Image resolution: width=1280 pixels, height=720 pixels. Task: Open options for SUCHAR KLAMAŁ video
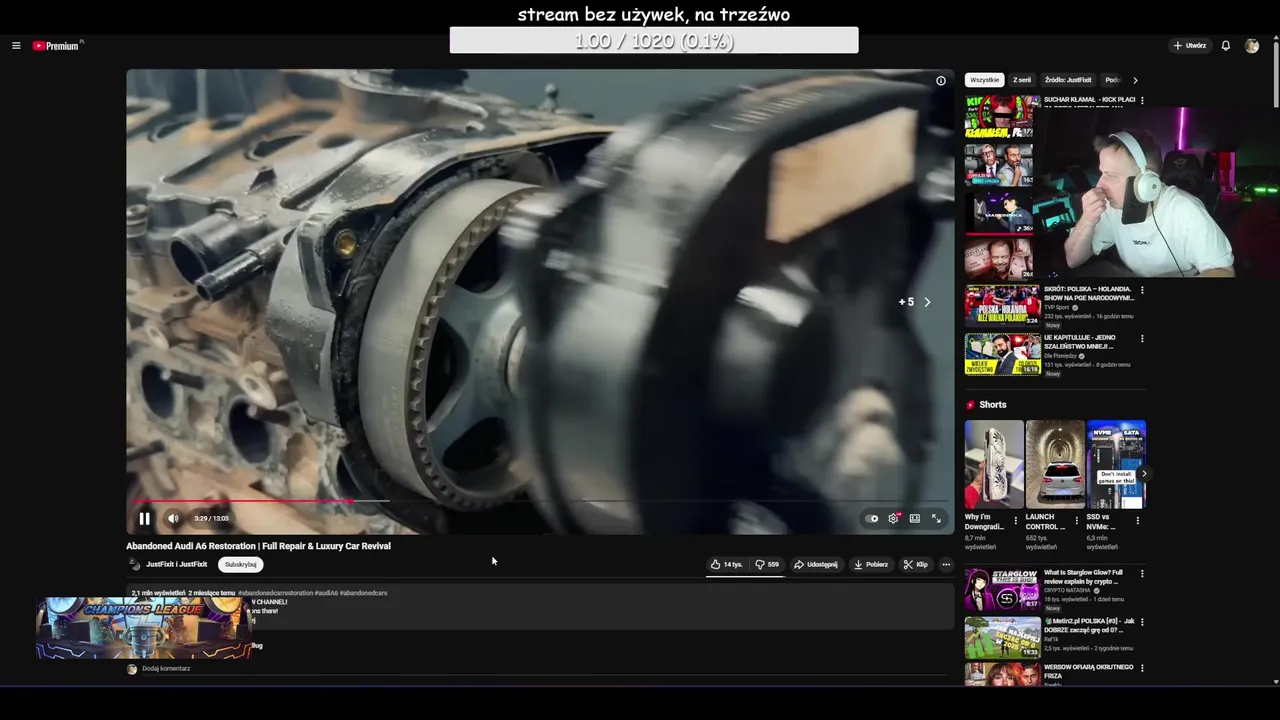pos(1142,101)
